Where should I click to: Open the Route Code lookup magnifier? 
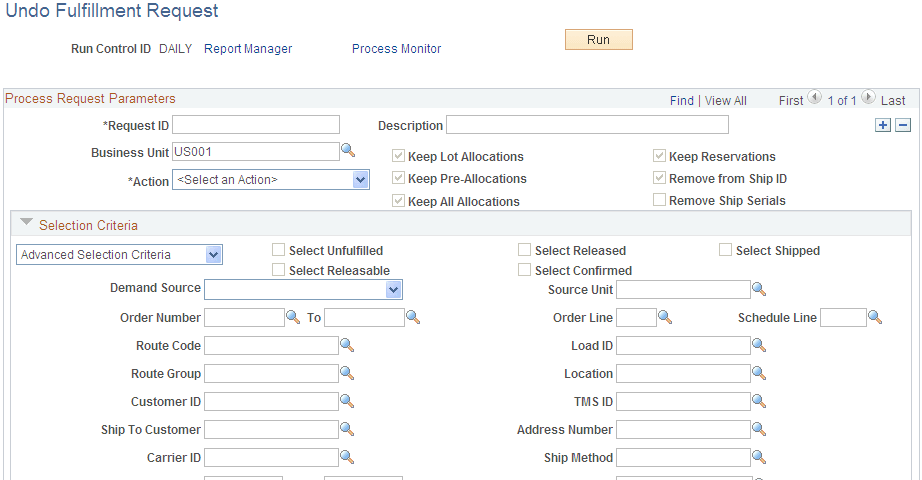tap(347, 345)
